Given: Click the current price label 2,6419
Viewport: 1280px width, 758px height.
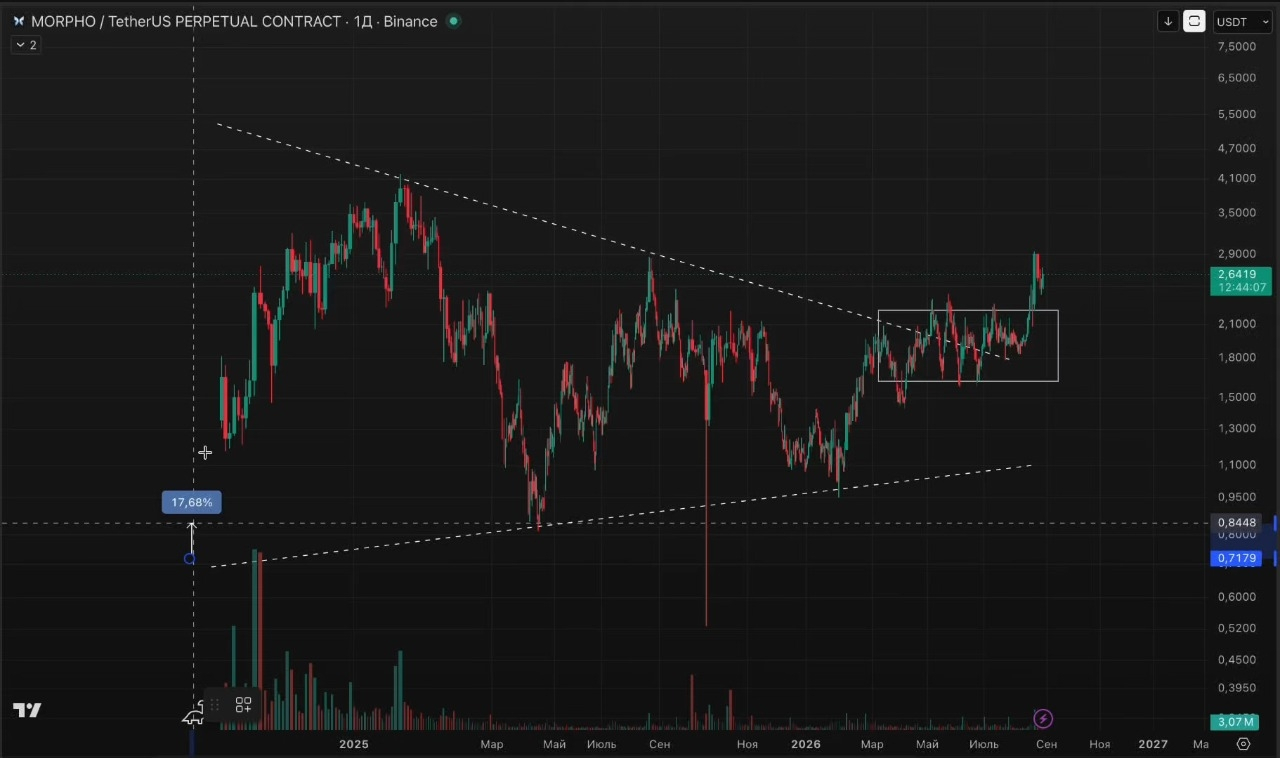Looking at the screenshot, I should [x=1237, y=274].
